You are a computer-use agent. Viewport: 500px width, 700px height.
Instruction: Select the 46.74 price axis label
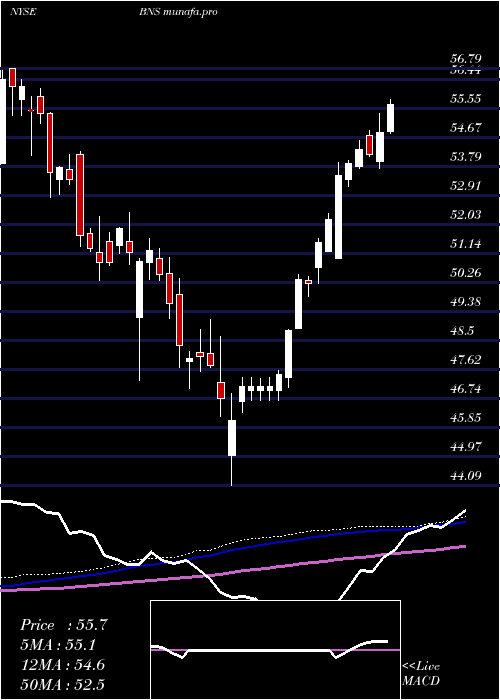click(466, 389)
